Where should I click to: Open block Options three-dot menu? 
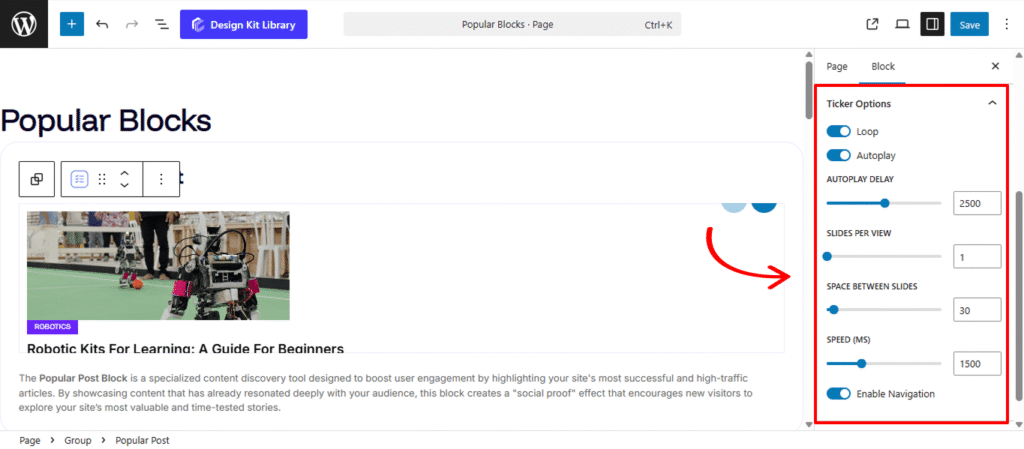tap(161, 179)
